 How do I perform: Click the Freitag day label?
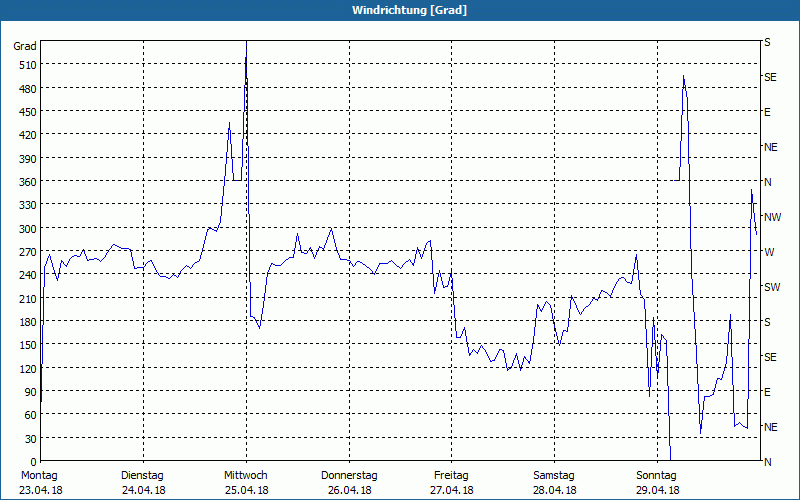tap(452, 476)
